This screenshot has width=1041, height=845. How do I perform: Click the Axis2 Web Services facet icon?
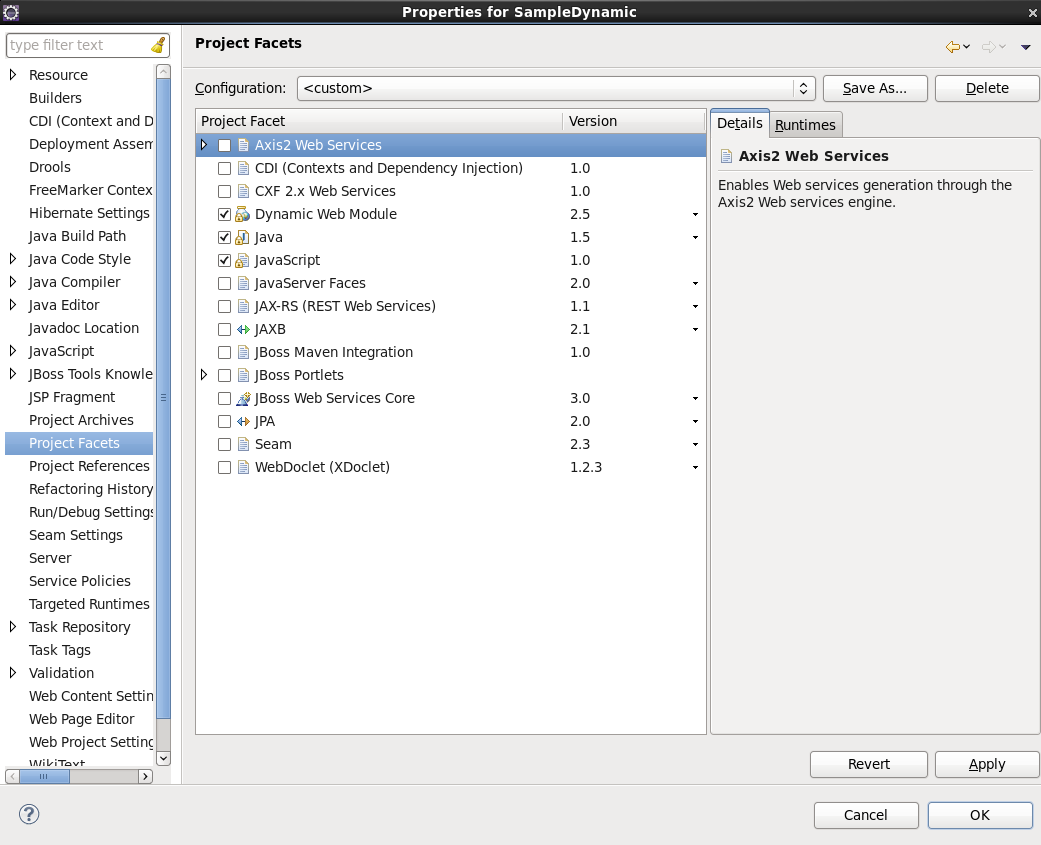pos(241,145)
